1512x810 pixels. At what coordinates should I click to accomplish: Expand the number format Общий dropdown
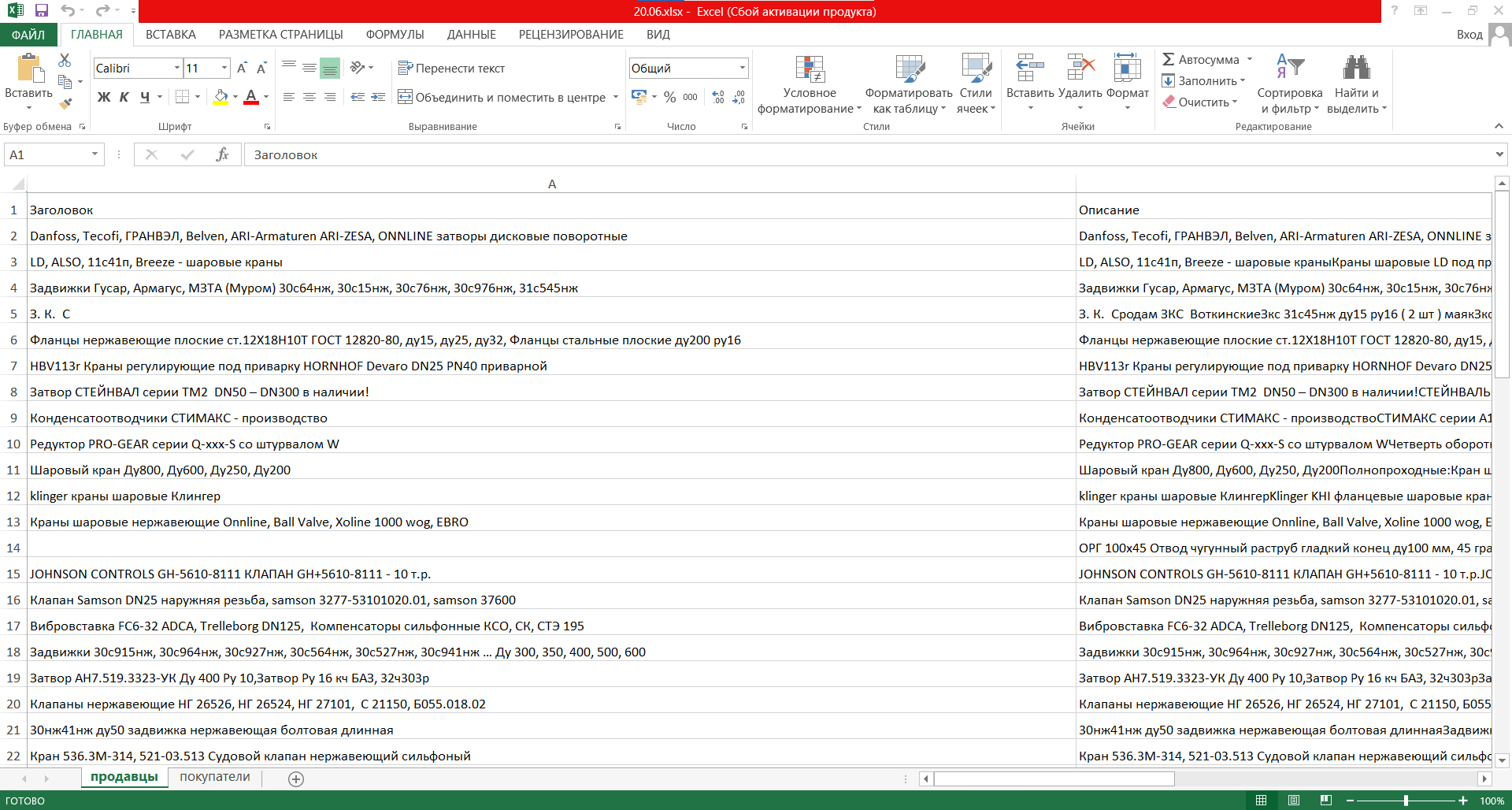[x=742, y=69]
